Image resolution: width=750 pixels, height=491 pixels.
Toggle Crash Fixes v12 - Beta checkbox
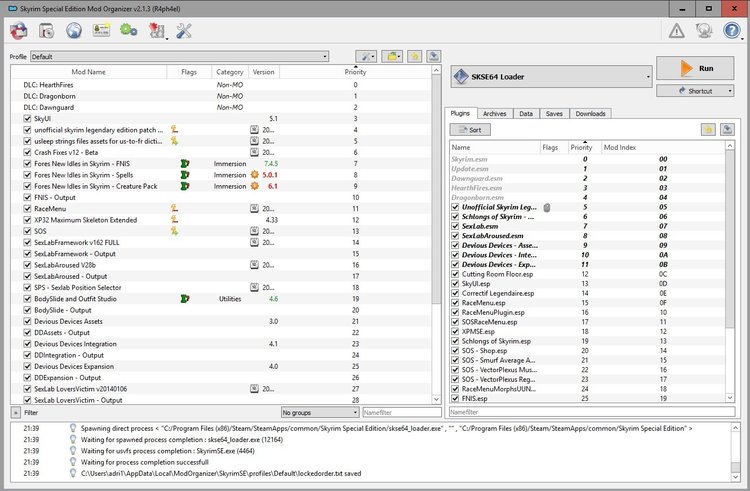coord(27,153)
